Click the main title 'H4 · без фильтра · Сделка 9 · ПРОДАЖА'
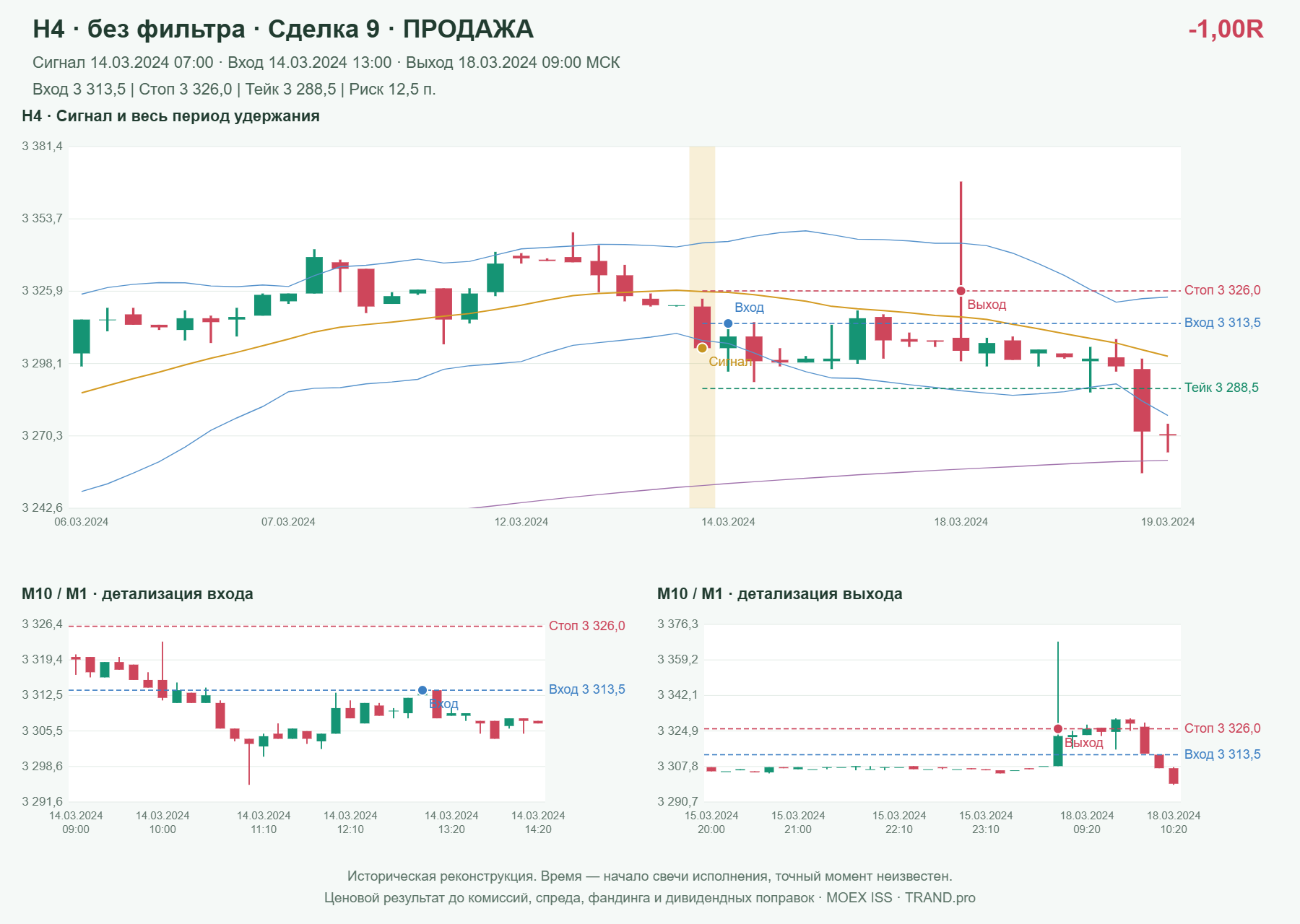The width and height of the screenshot is (1300, 924). [x=283, y=29]
